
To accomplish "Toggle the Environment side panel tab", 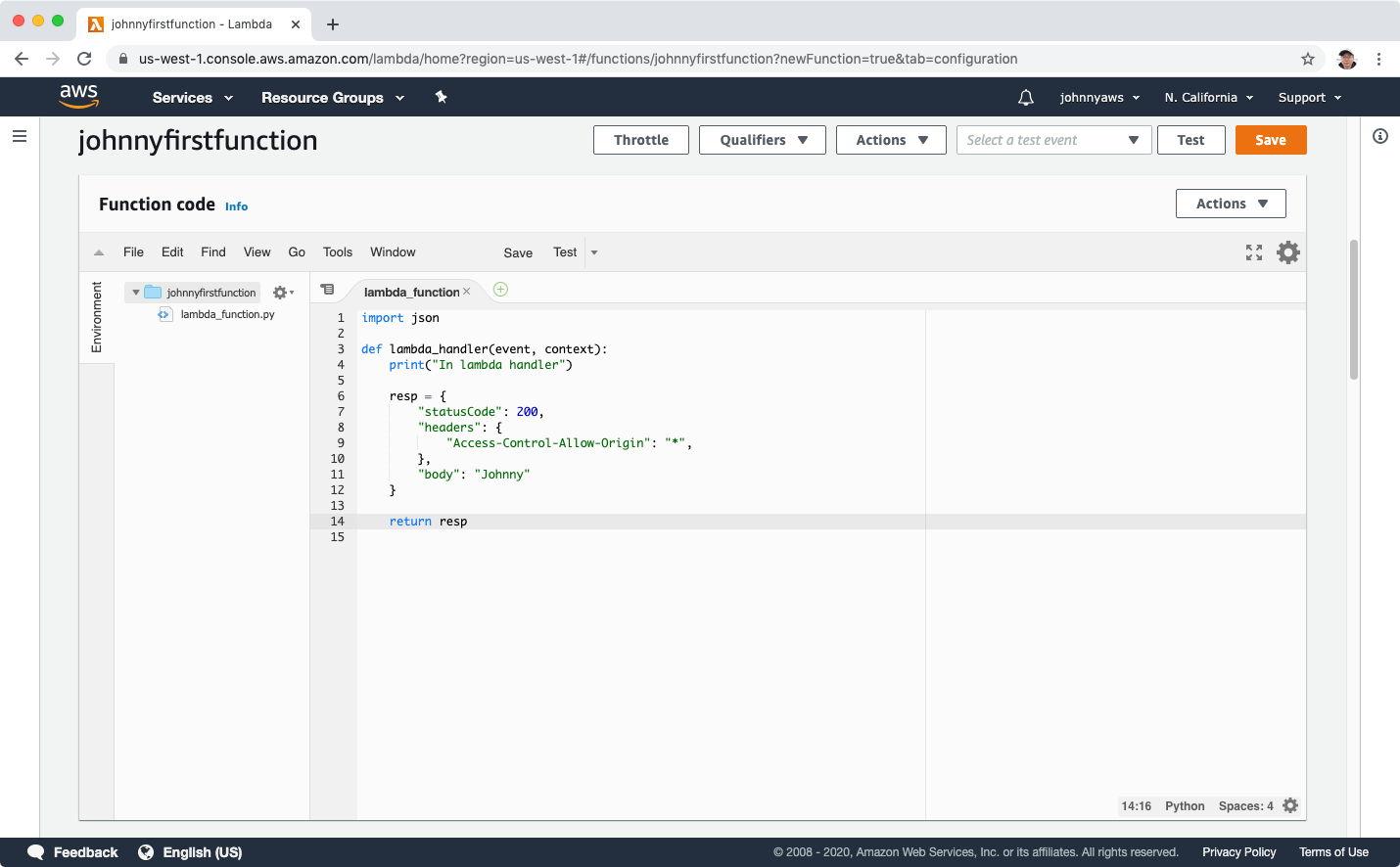I will click(96, 317).
